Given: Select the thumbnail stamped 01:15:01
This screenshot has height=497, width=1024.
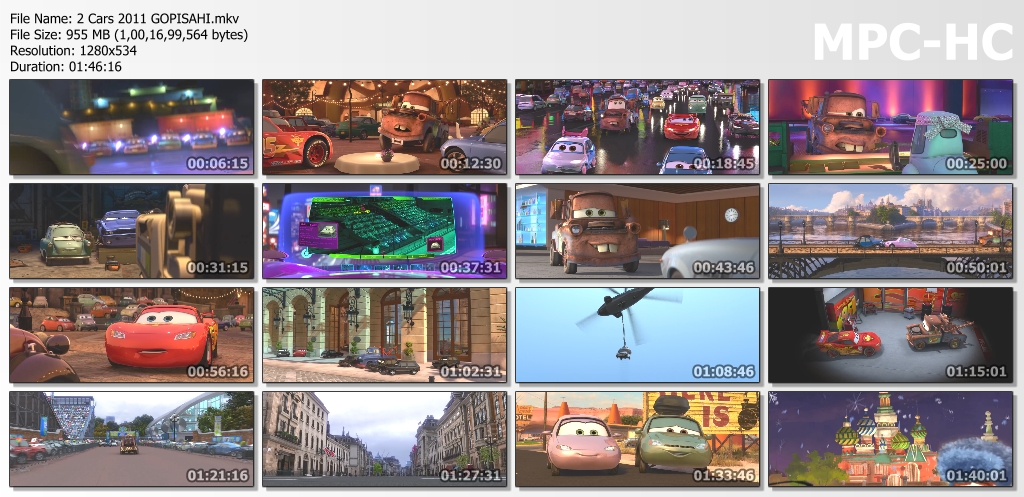Looking at the screenshot, I should click(x=891, y=335).
